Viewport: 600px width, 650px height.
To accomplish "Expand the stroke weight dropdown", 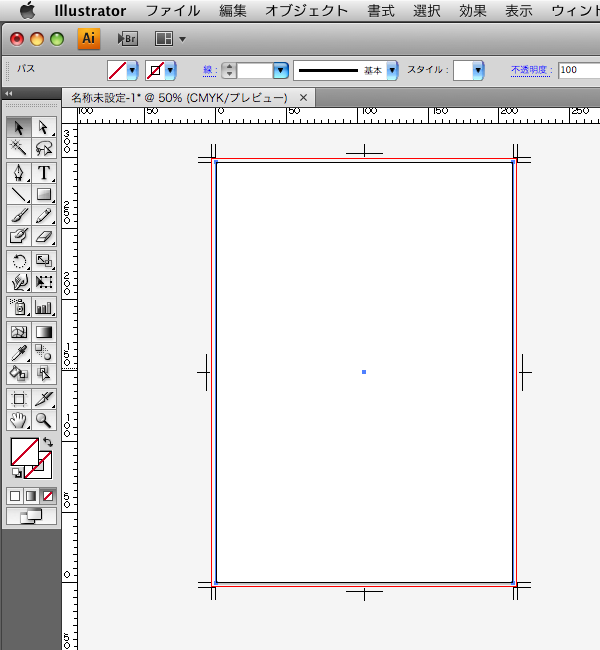I will [x=280, y=71].
